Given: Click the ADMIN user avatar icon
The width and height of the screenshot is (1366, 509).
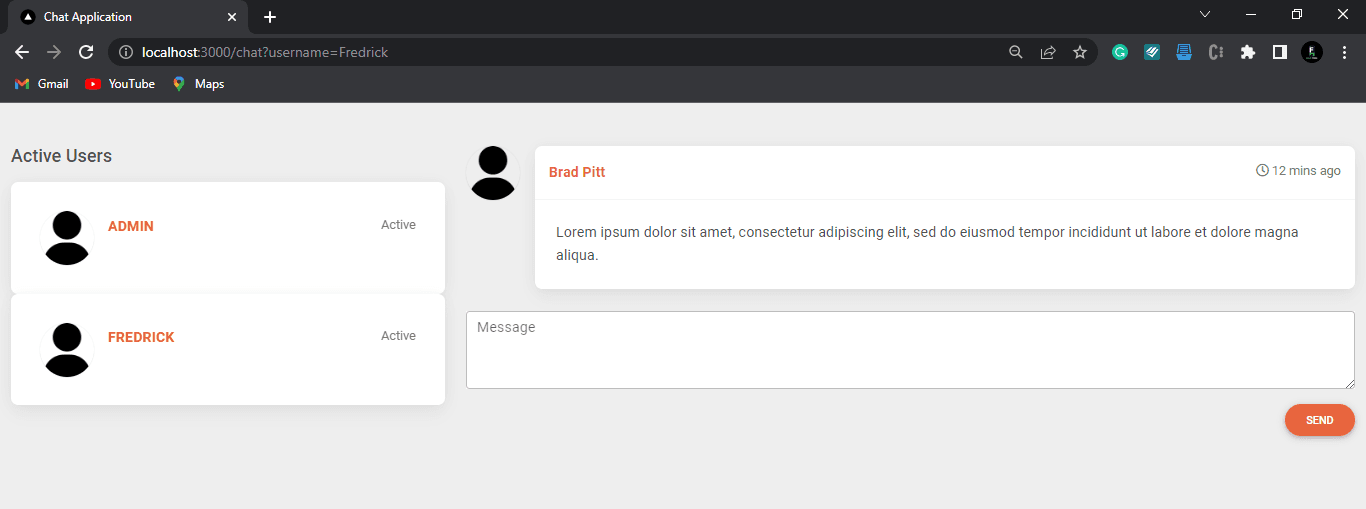Looking at the screenshot, I should pyautogui.click(x=67, y=238).
